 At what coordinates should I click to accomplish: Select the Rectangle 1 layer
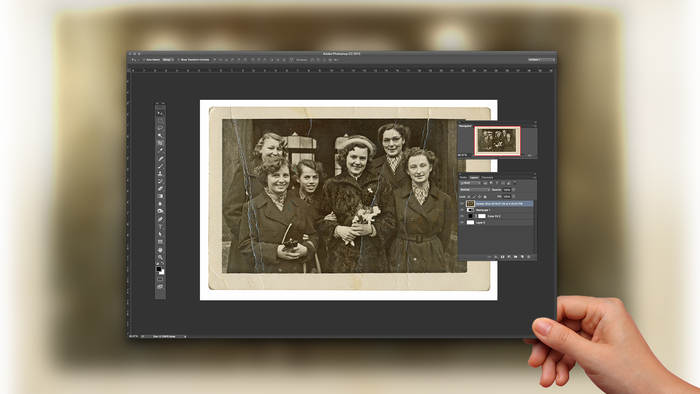click(496, 210)
